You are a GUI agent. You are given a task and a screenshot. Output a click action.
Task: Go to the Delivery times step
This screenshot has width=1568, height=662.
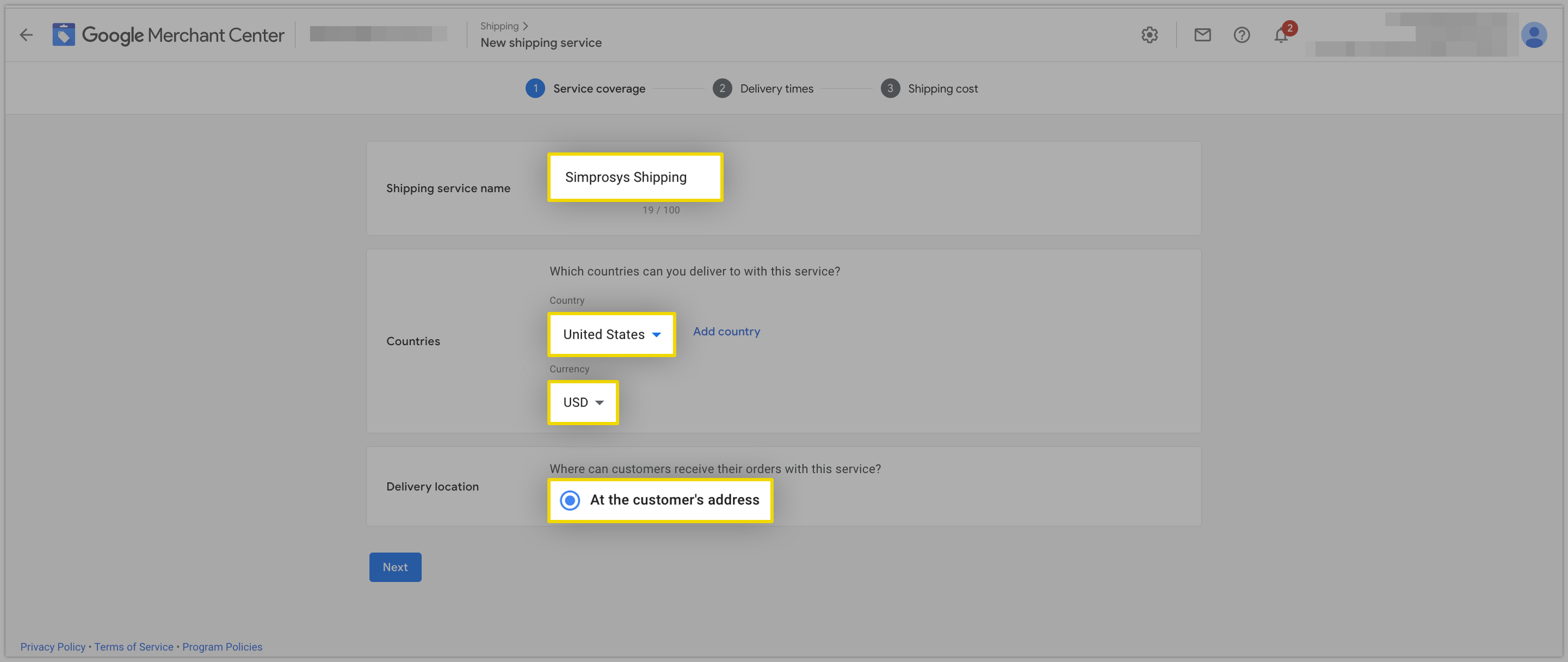763,89
